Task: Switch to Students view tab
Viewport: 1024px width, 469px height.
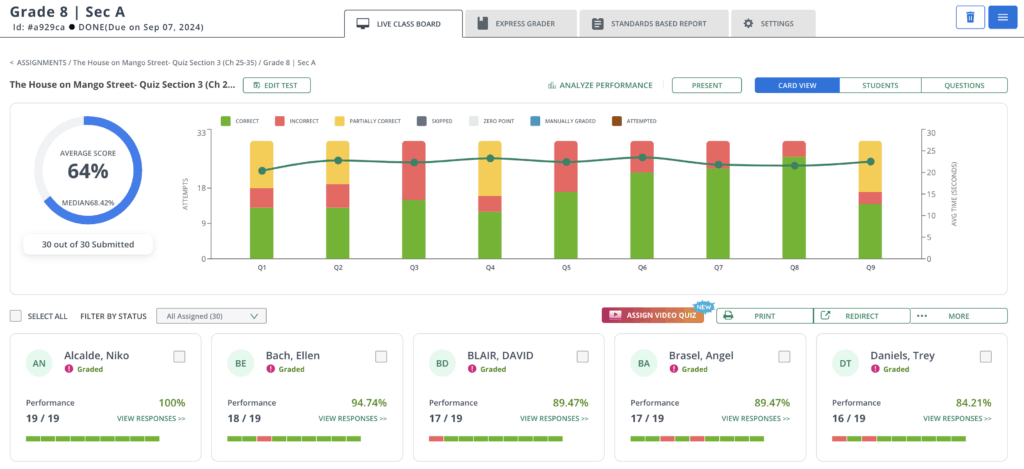Action: click(x=880, y=86)
